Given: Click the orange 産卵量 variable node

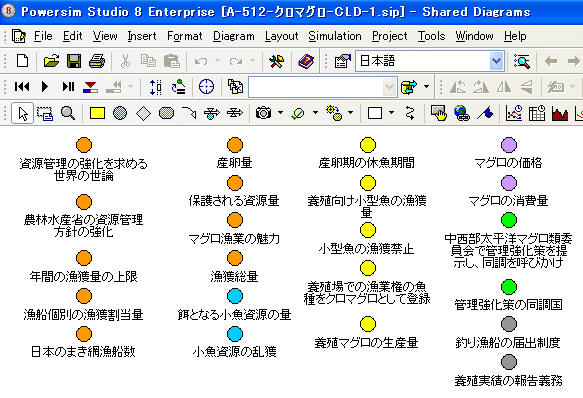Looking at the screenshot, I should click(235, 145).
